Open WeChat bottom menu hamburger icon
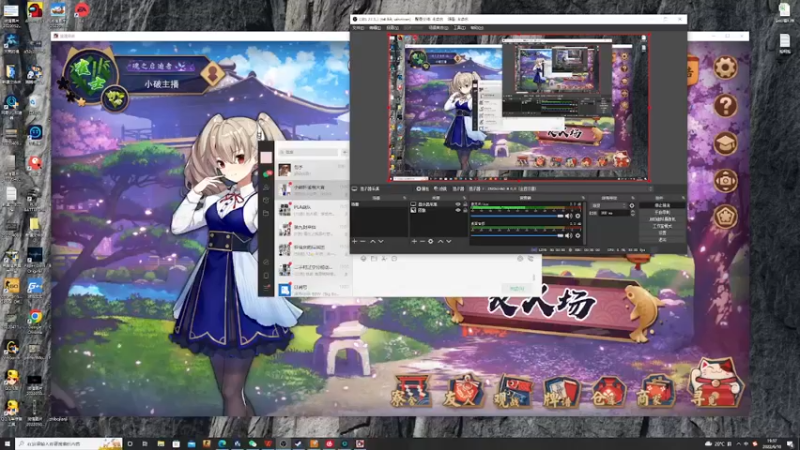 point(266,288)
